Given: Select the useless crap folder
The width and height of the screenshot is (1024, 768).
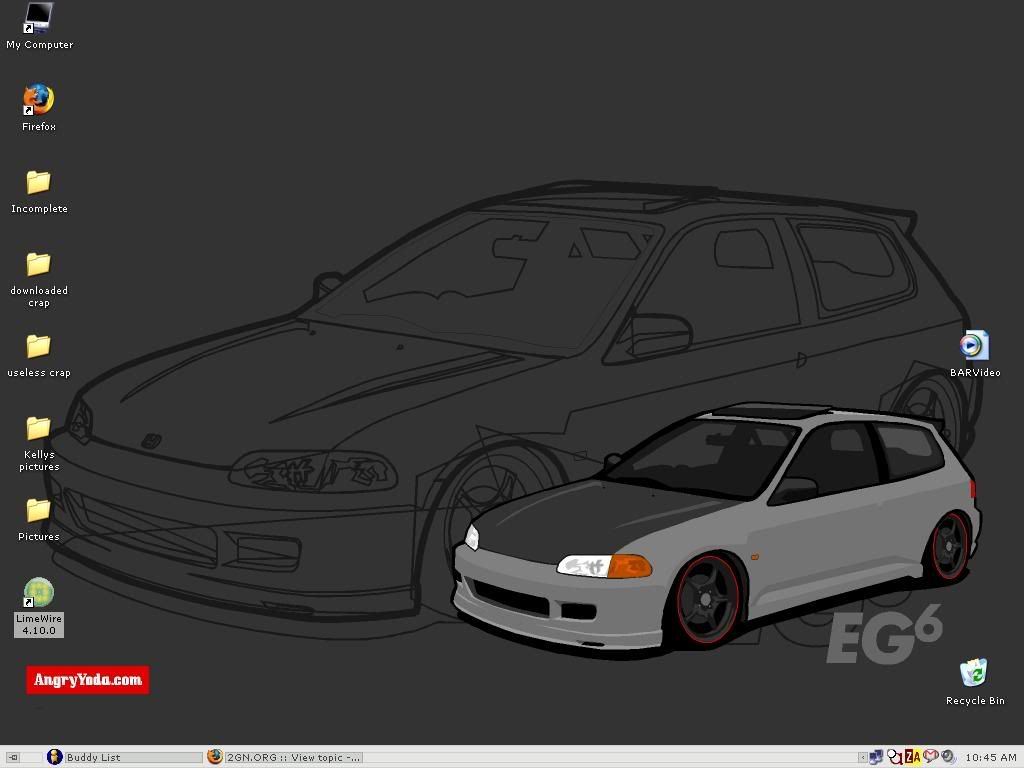Looking at the screenshot, I should pos(39,356).
